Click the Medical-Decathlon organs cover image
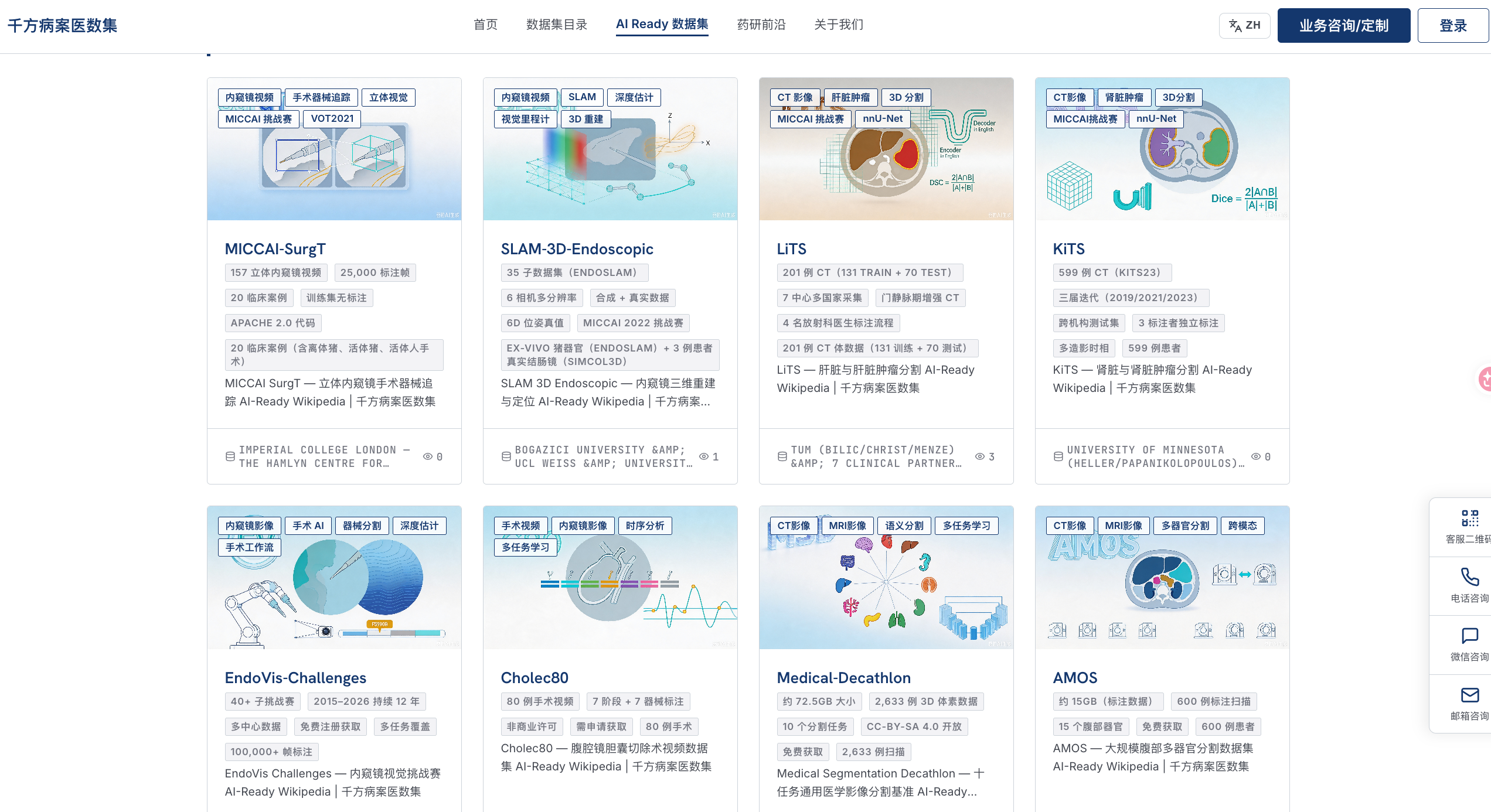 886,578
